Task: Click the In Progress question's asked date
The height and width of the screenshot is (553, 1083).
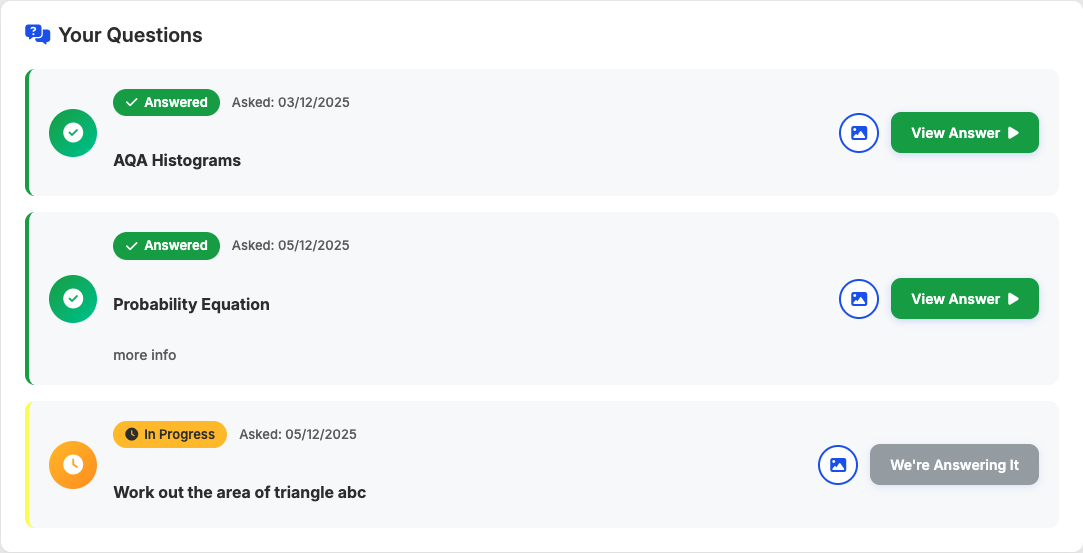Action: coord(298,434)
